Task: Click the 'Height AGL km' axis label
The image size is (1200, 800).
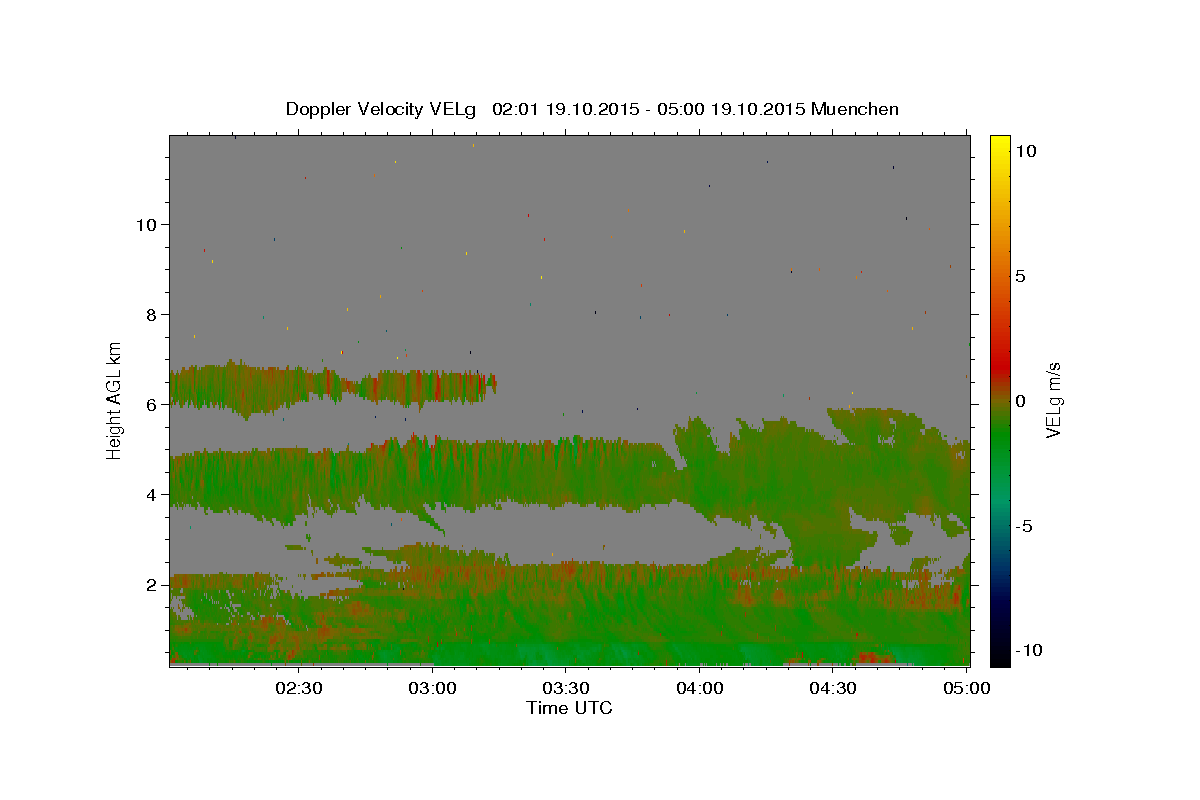Action: 115,399
